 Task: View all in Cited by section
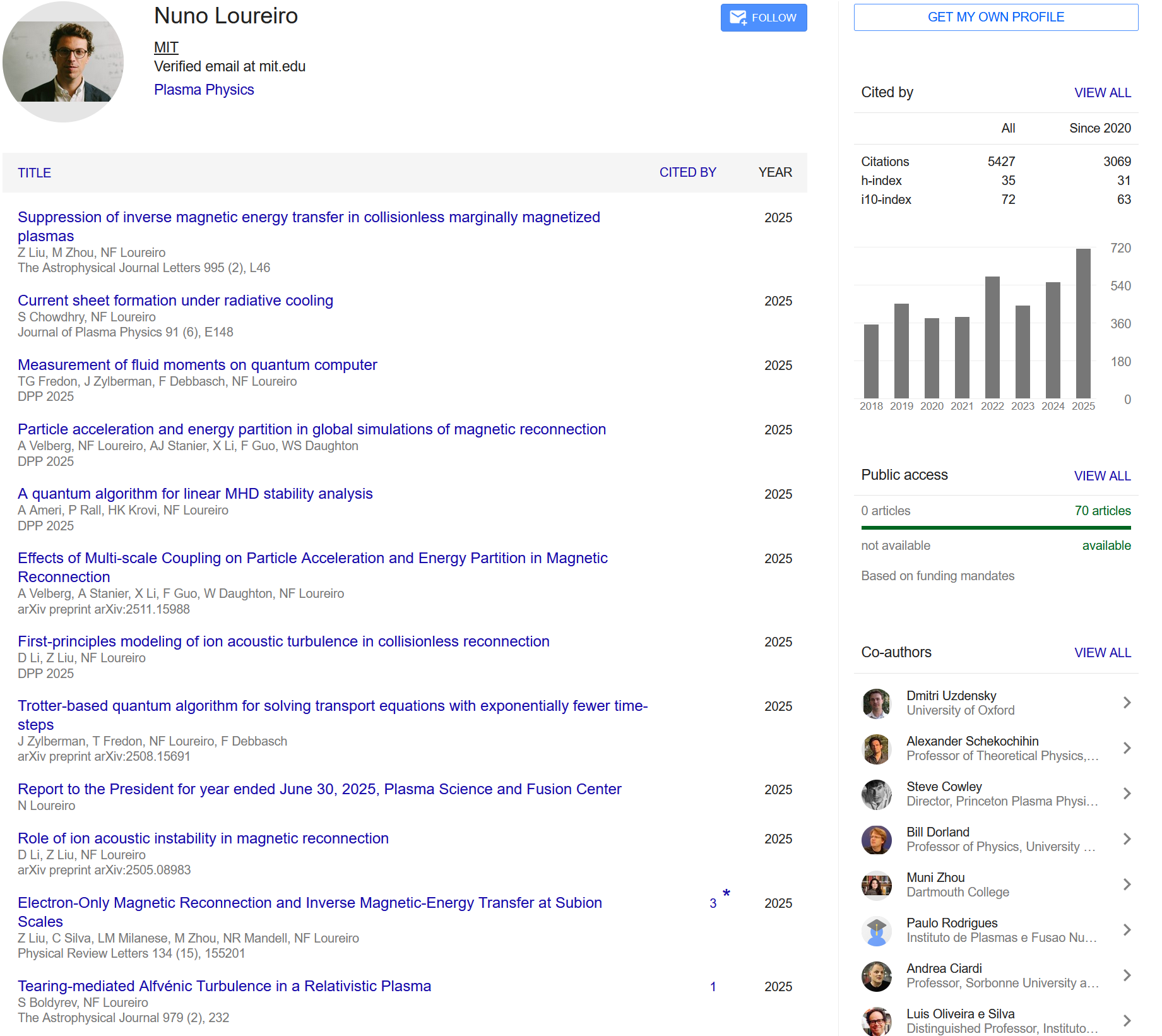pyautogui.click(x=1103, y=93)
